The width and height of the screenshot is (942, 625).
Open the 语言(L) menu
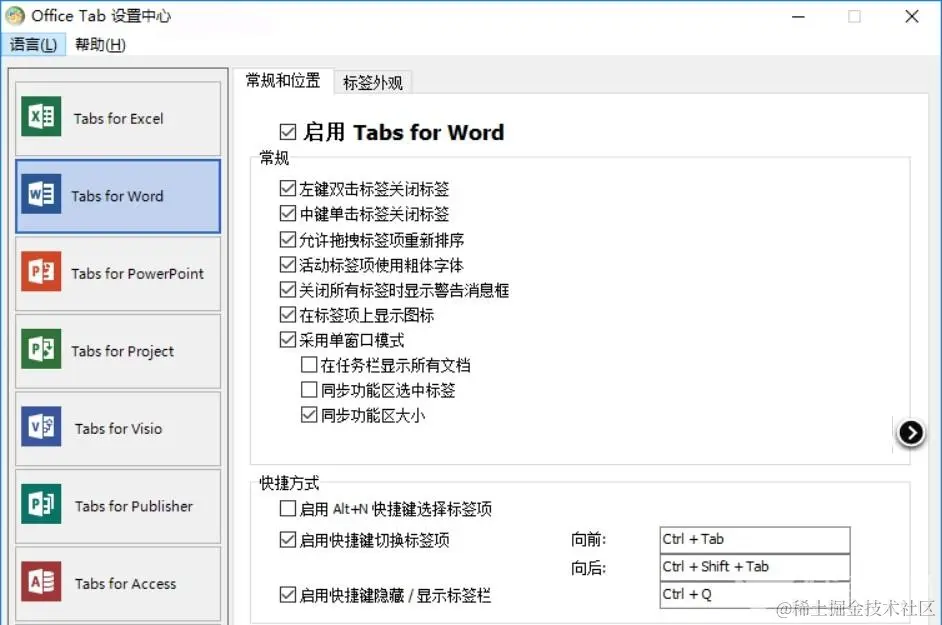pyautogui.click(x=34, y=44)
